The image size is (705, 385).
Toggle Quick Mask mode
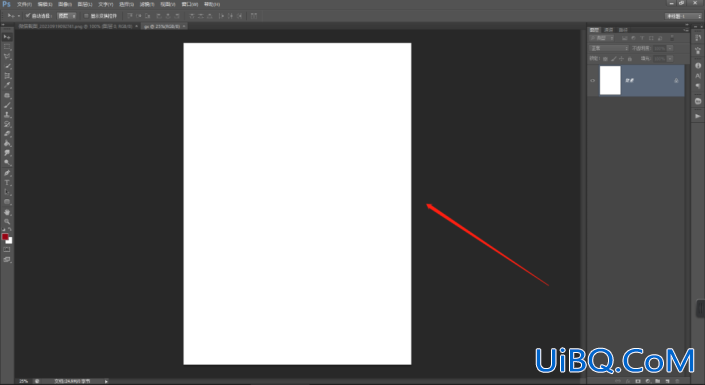point(7,250)
